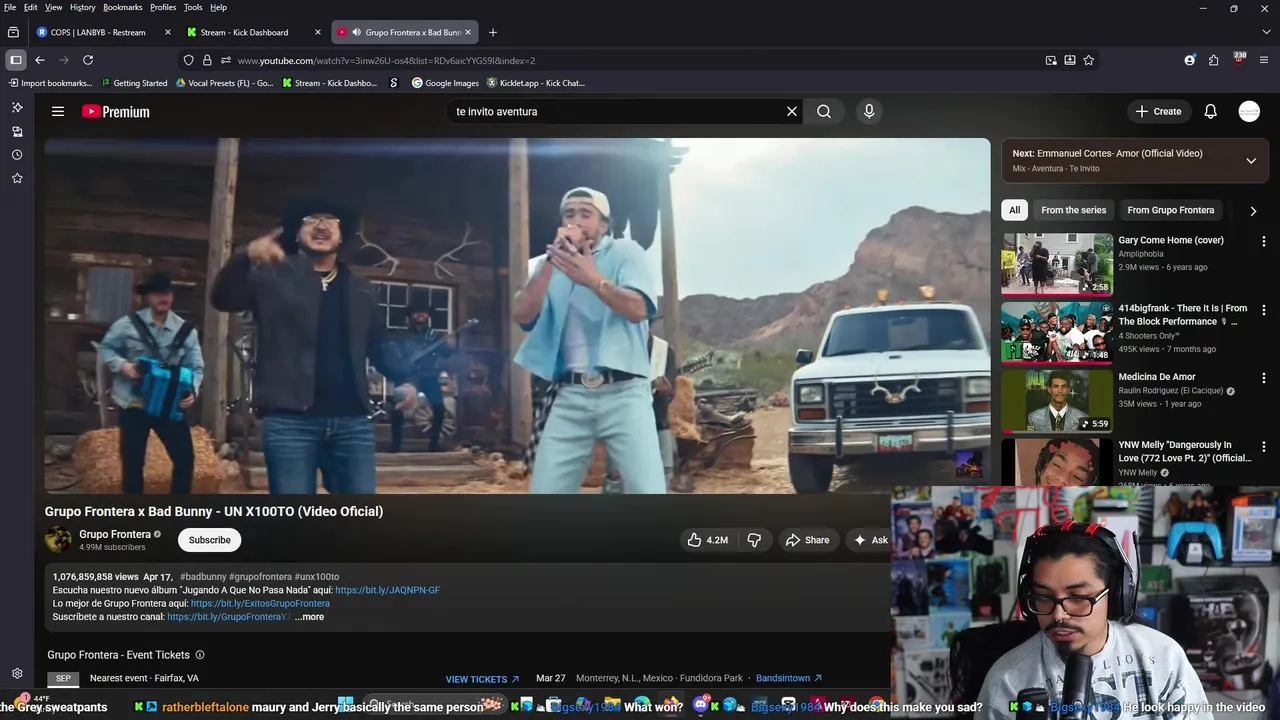Open the browser extensions puzzle icon

pyautogui.click(x=1213, y=60)
